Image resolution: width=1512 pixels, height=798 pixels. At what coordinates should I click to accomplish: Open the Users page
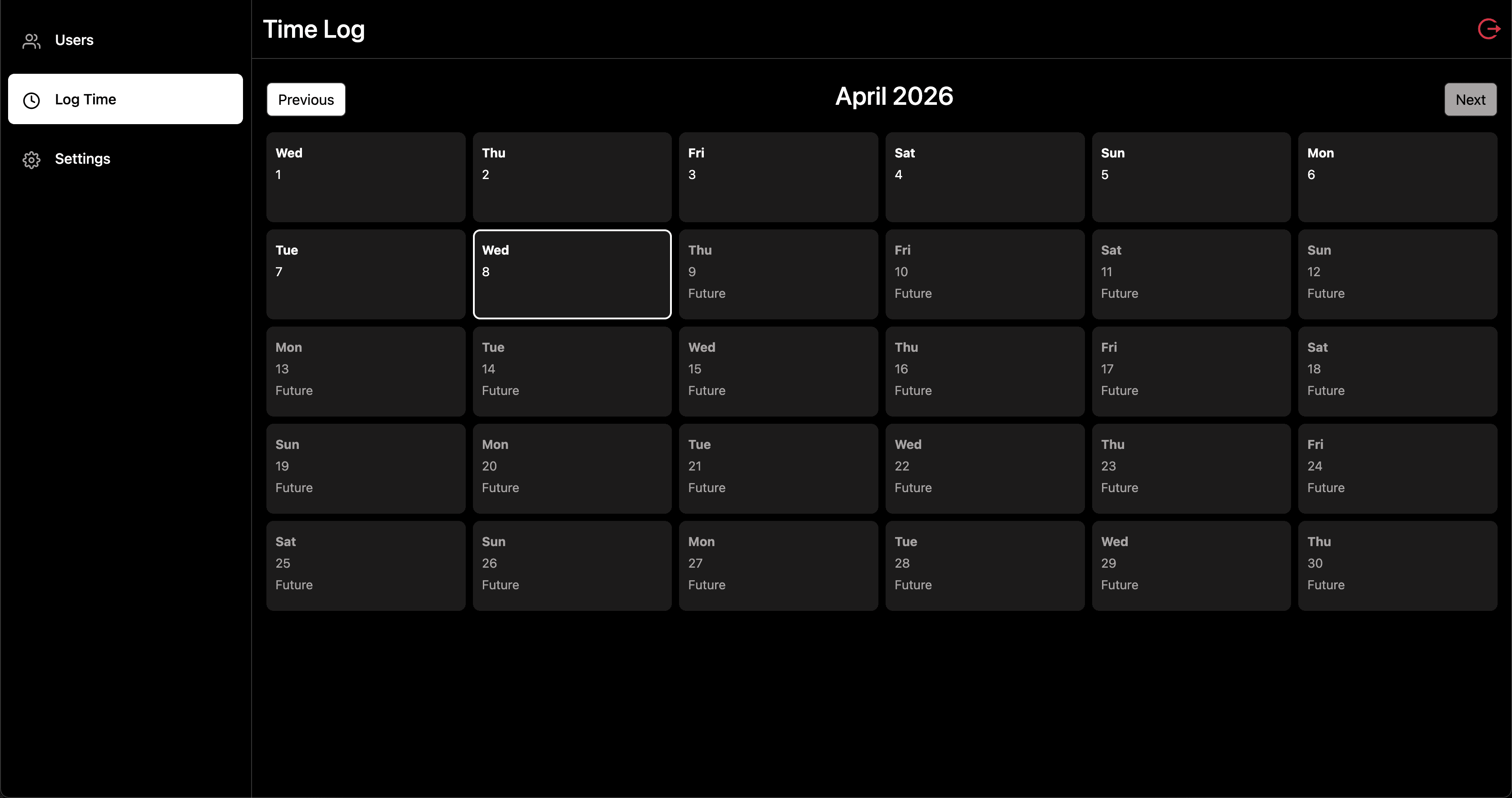[x=126, y=40]
